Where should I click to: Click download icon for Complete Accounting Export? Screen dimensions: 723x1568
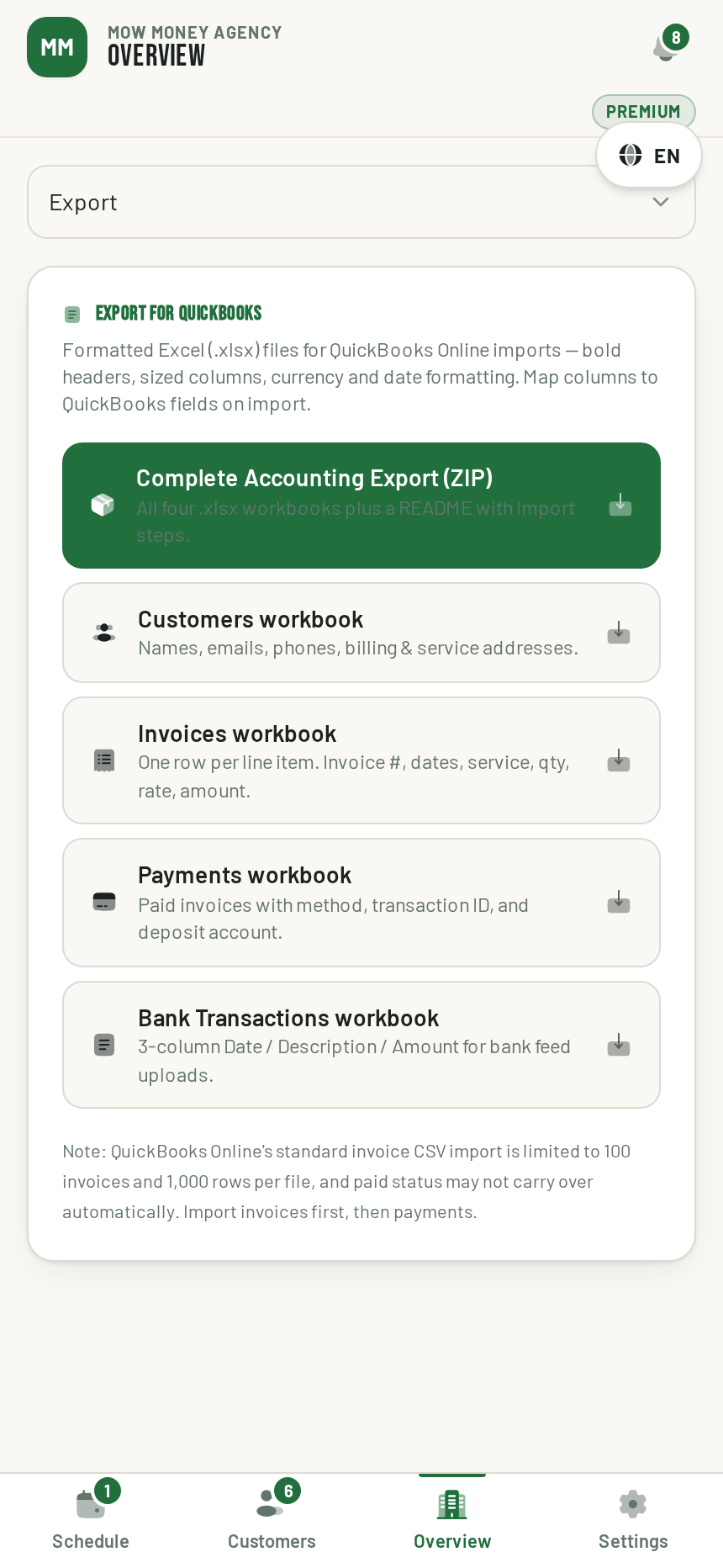(620, 505)
